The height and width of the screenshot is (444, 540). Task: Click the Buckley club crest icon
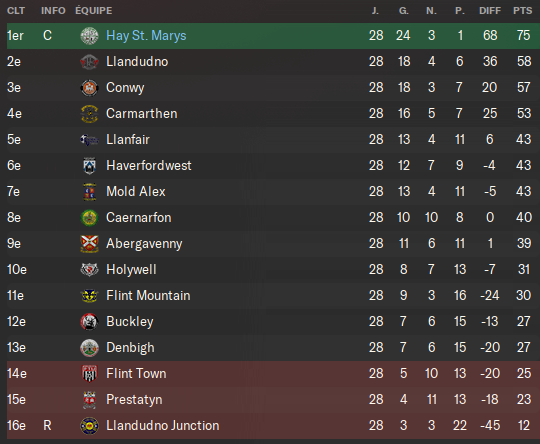(x=89, y=322)
